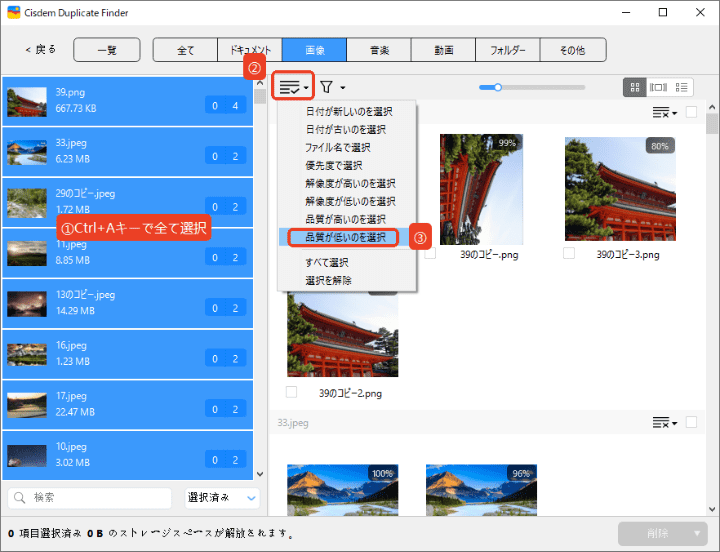
Task: Click the filter funnel icon
Action: click(x=326, y=87)
